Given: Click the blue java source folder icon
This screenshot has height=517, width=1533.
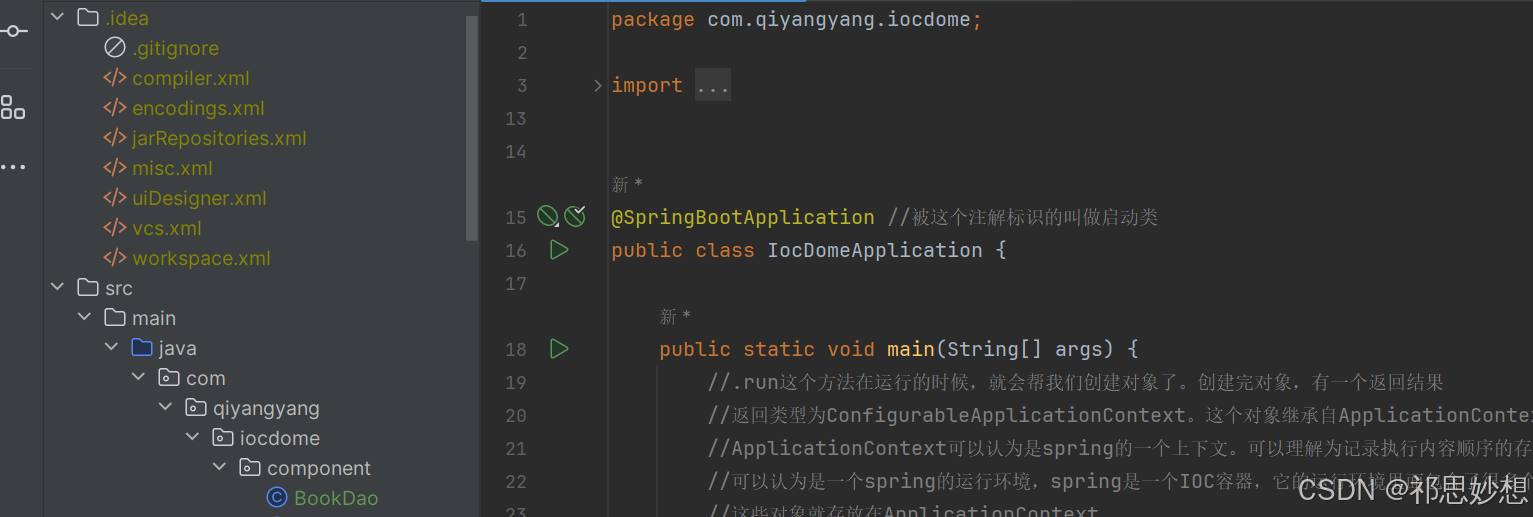Looking at the screenshot, I should [142, 348].
